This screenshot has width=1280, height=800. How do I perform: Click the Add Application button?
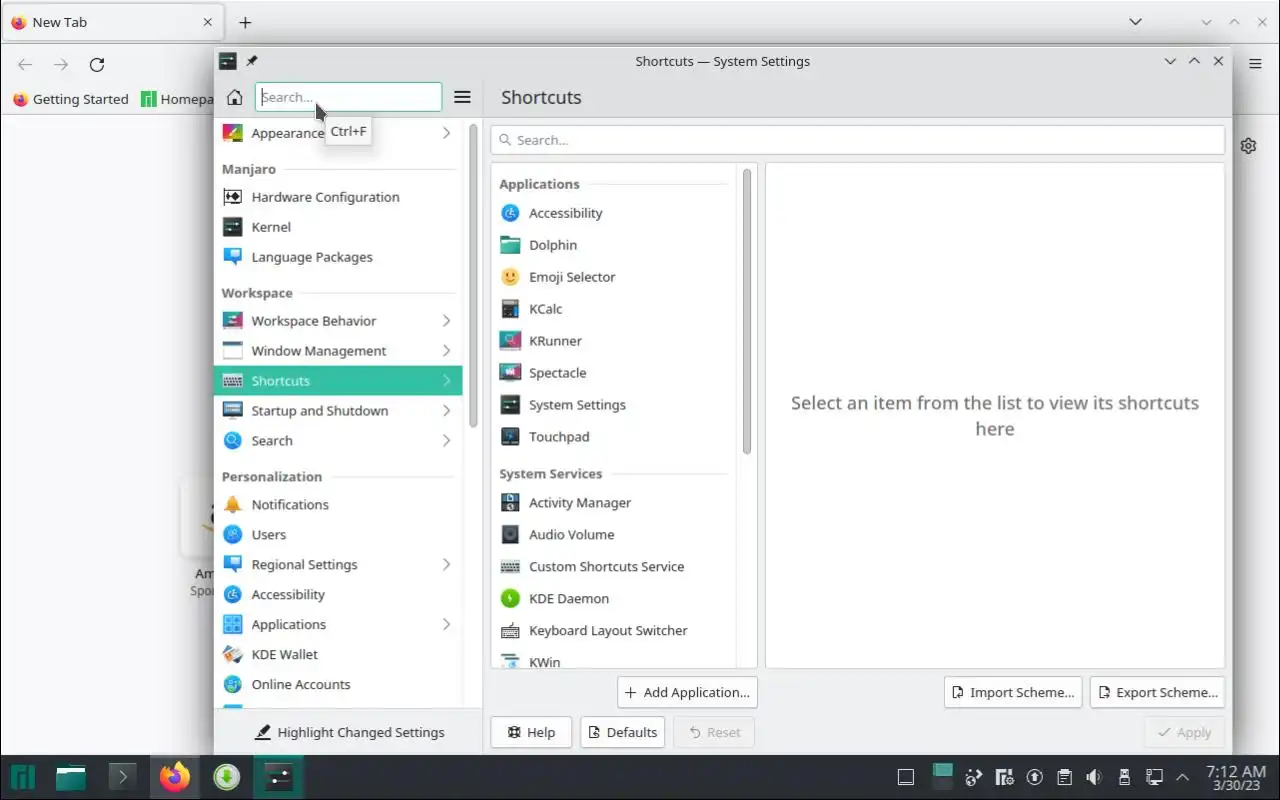(x=687, y=692)
